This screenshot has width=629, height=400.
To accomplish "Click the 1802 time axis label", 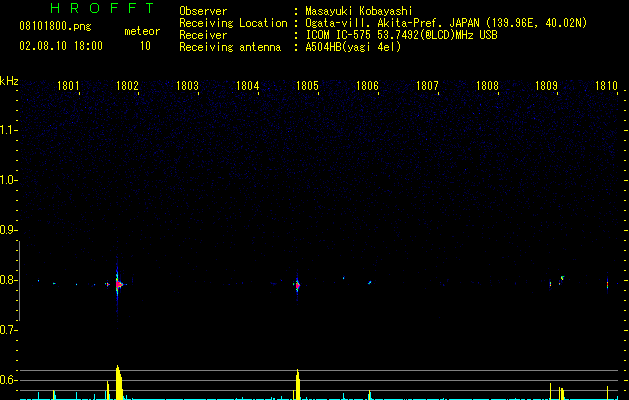I will click(127, 86).
